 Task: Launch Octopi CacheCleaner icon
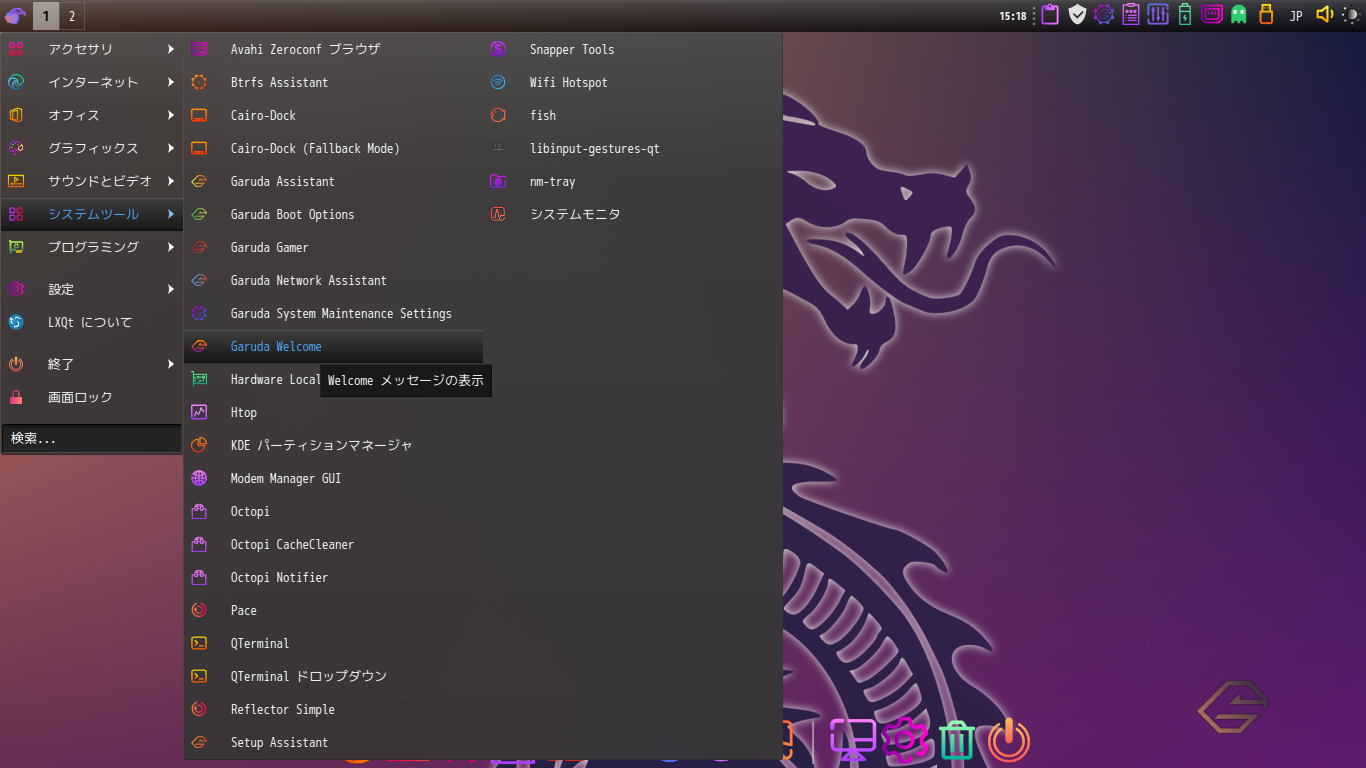(x=199, y=544)
